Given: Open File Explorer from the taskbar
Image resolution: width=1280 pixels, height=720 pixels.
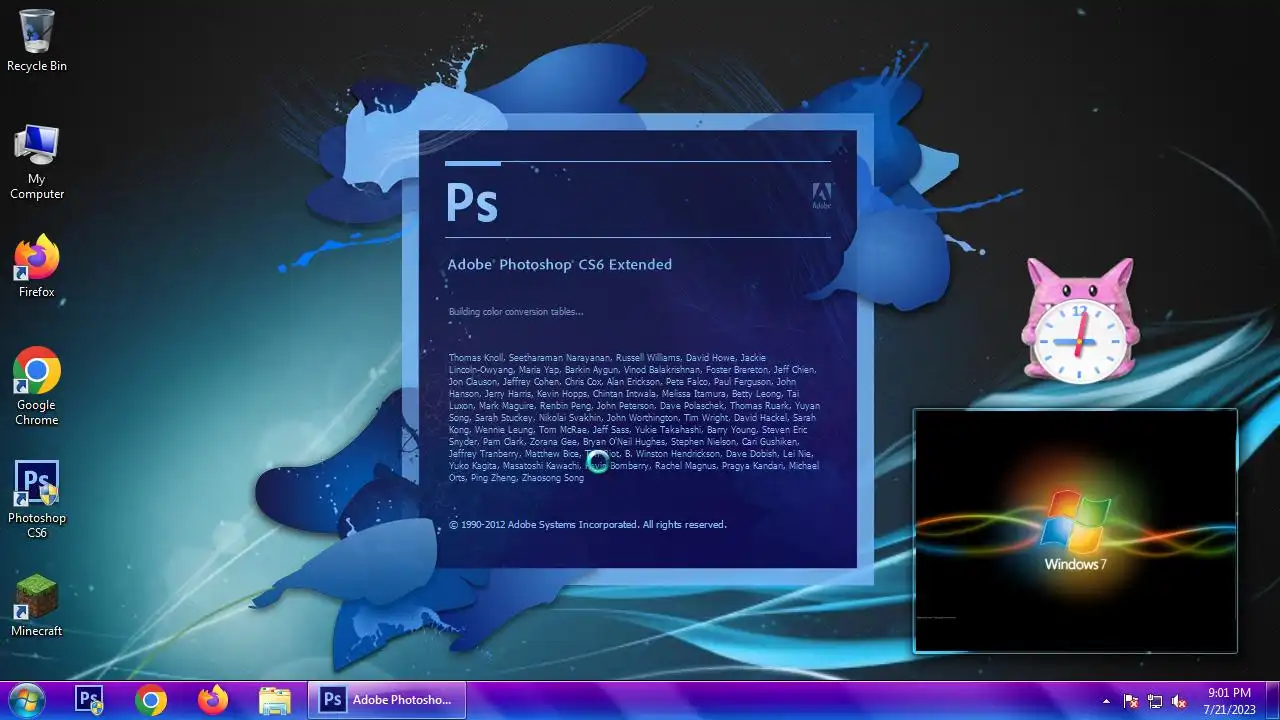Looking at the screenshot, I should (x=274, y=700).
